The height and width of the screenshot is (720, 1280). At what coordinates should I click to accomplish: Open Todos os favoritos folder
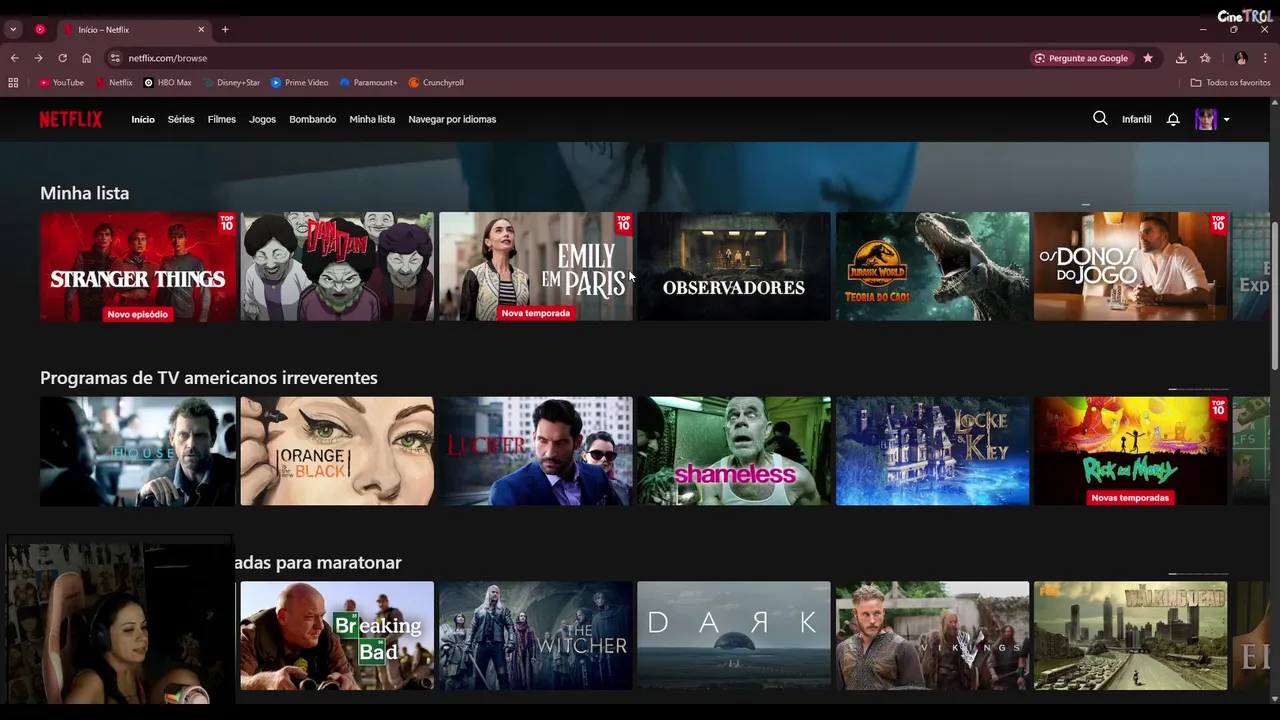1230,83
